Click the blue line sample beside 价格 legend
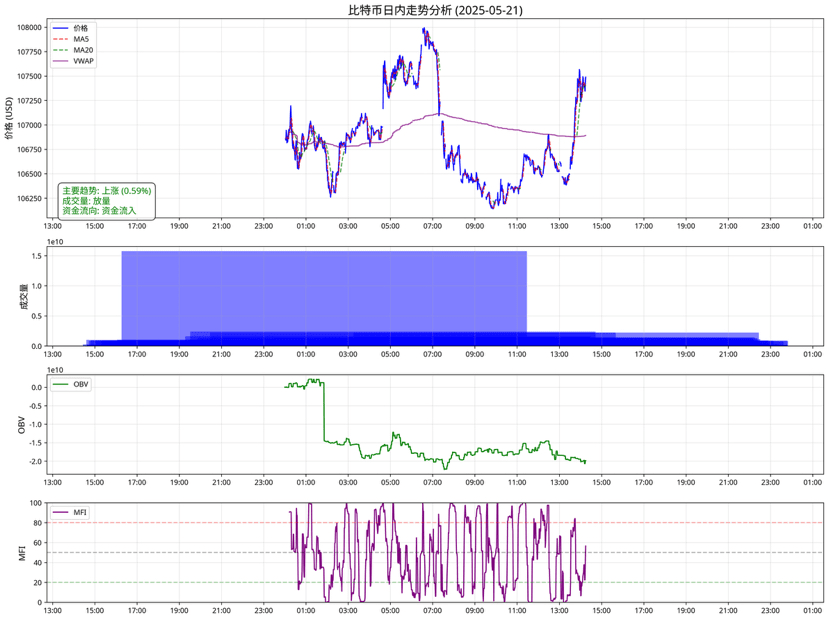The height and width of the screenshot is (620, 829). pos(61,28)
